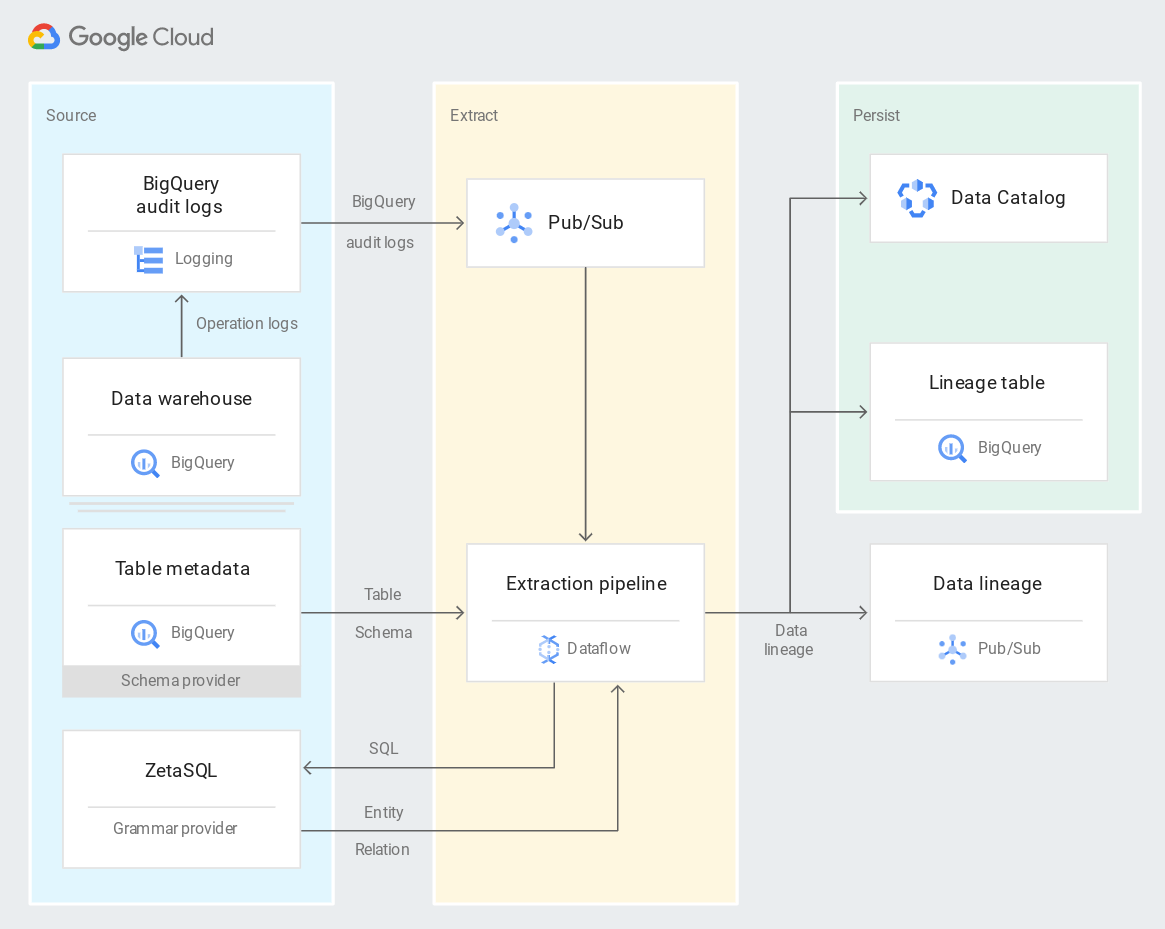This screenshot has height=929, width=1165.
Task: Click the Pub/Sub icon in the Extract section
Action: (x=513, y=222)
